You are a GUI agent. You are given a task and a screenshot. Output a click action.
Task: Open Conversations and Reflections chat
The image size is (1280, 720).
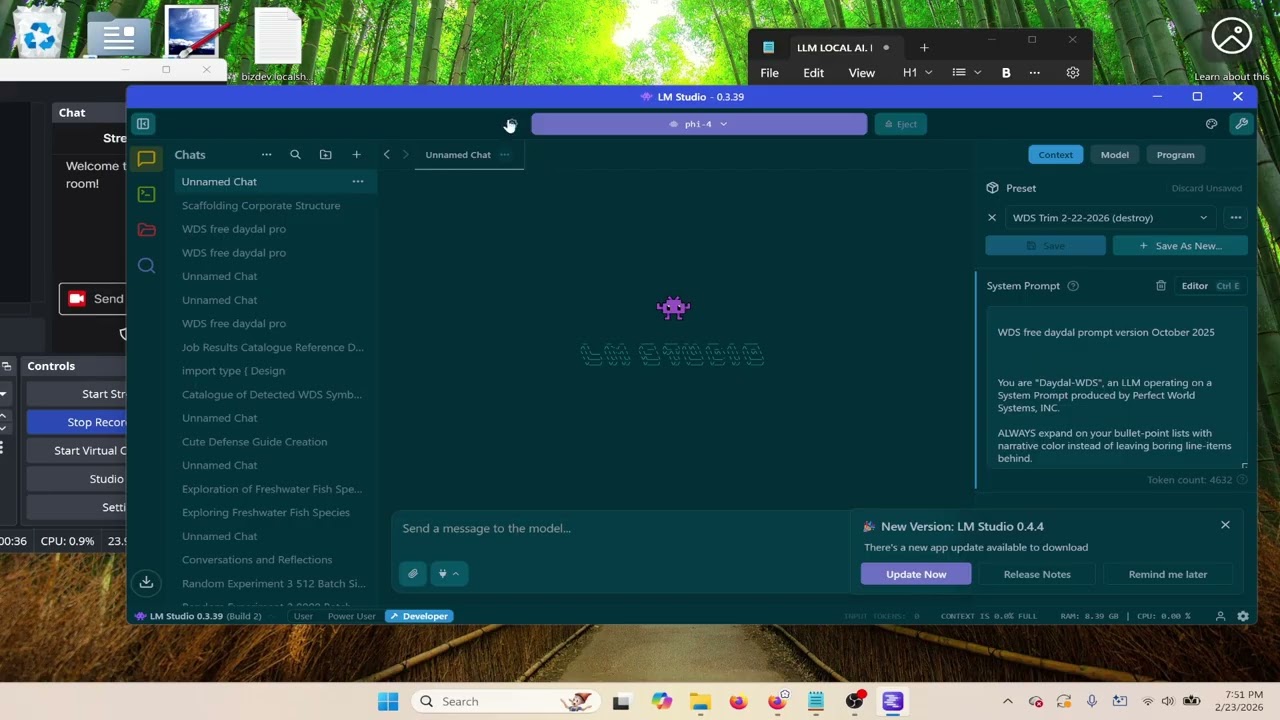pos(257,560)
